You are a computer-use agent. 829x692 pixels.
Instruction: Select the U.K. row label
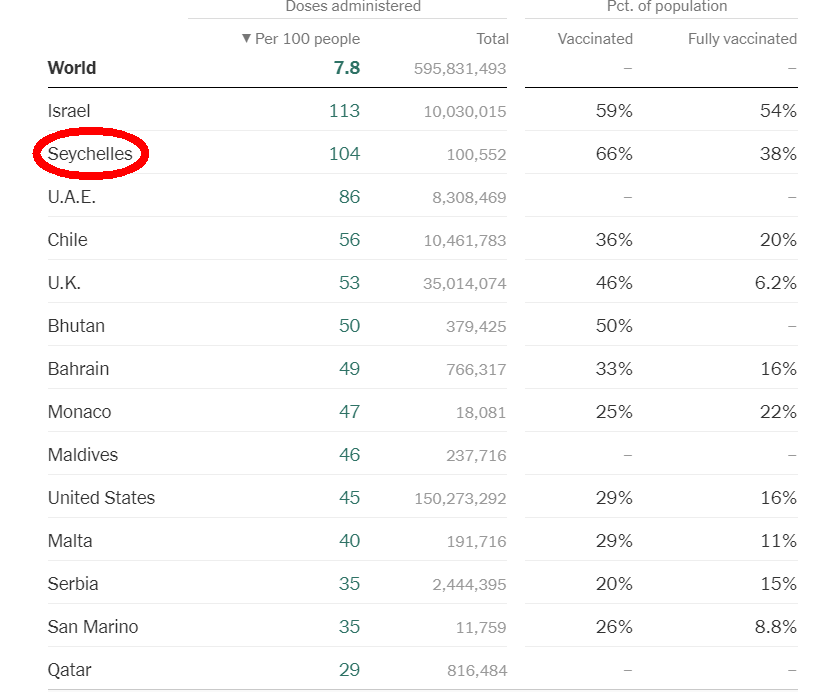64,283
